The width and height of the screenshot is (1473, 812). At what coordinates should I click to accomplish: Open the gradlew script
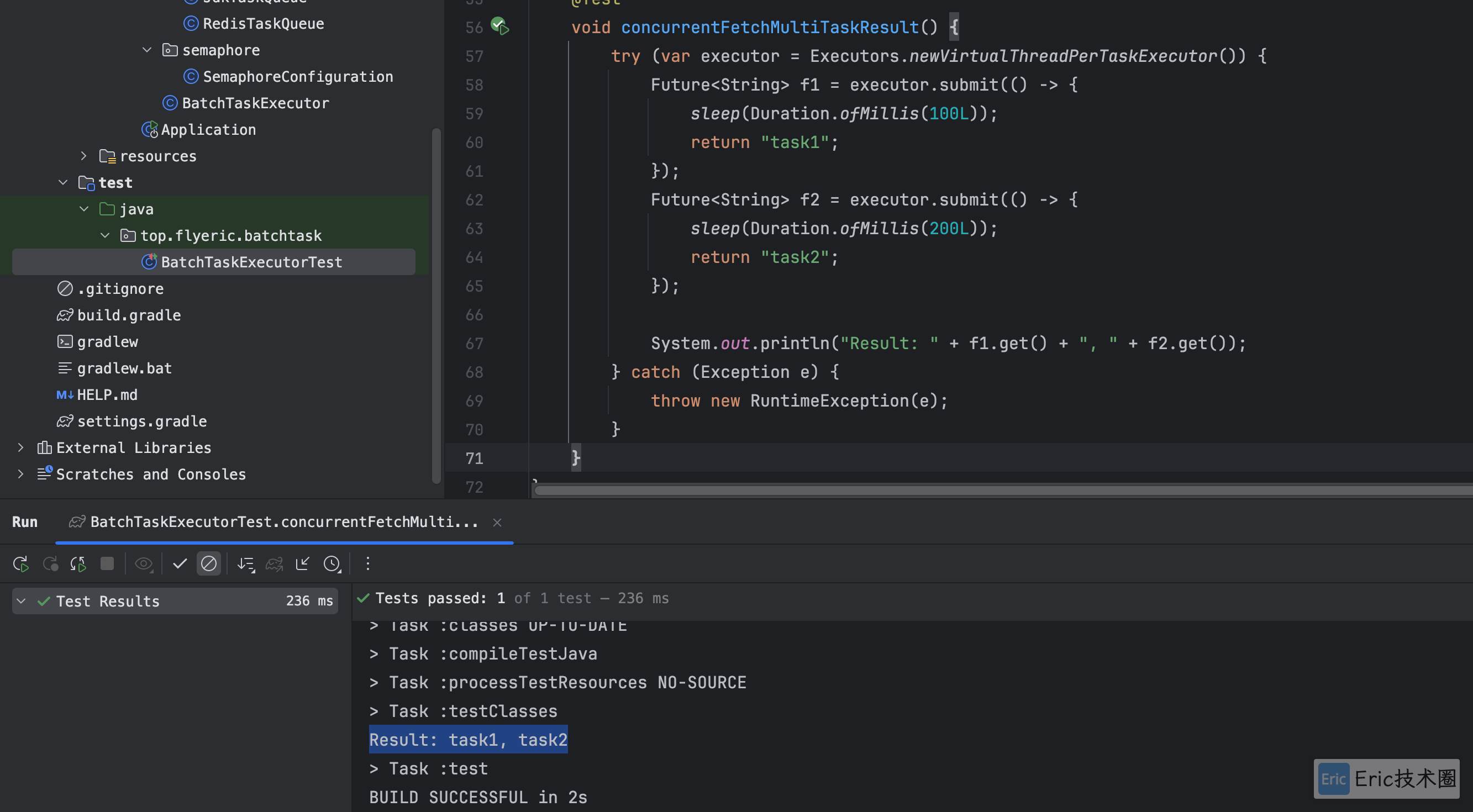coord(108,341)
